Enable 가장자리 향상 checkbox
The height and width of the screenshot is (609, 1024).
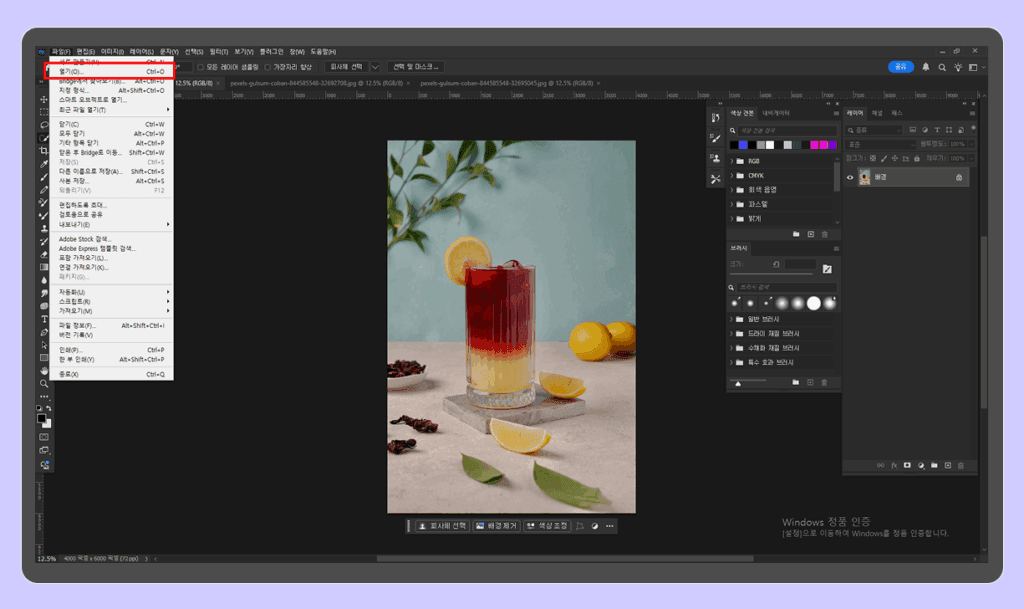click(267, 67)
